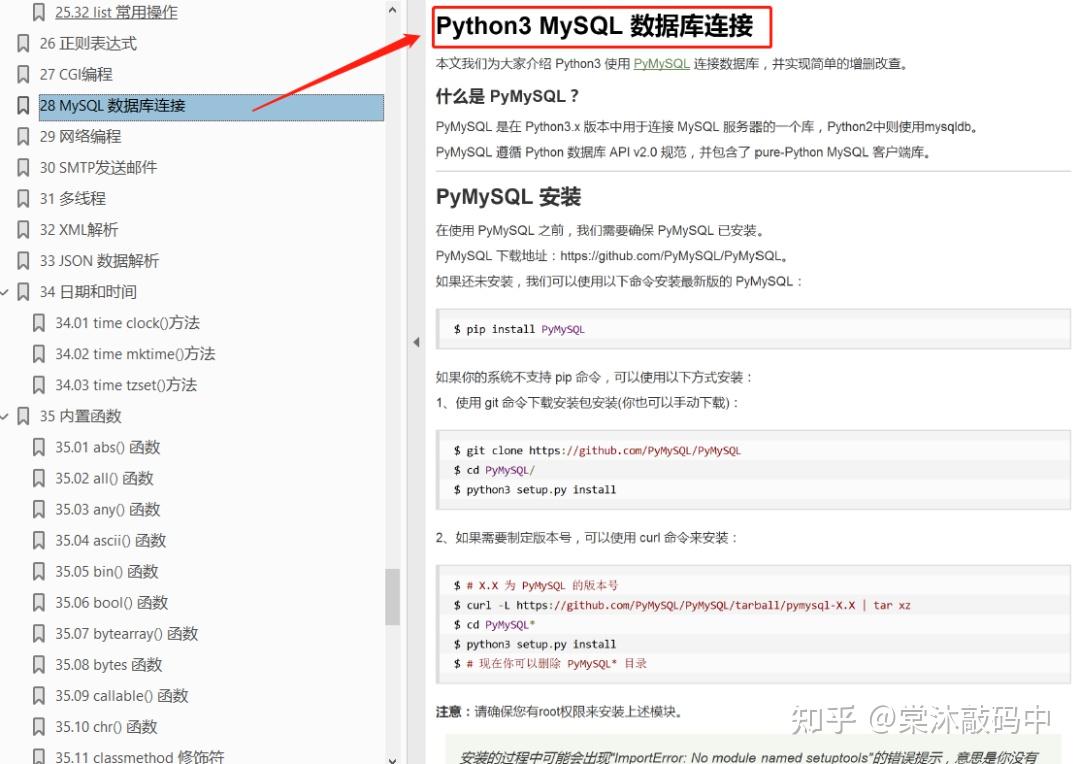The image size is (1080, 764).
Task: Click the bookmark icon beside "26 正则表达式"
Action: (x=21, y=43)
